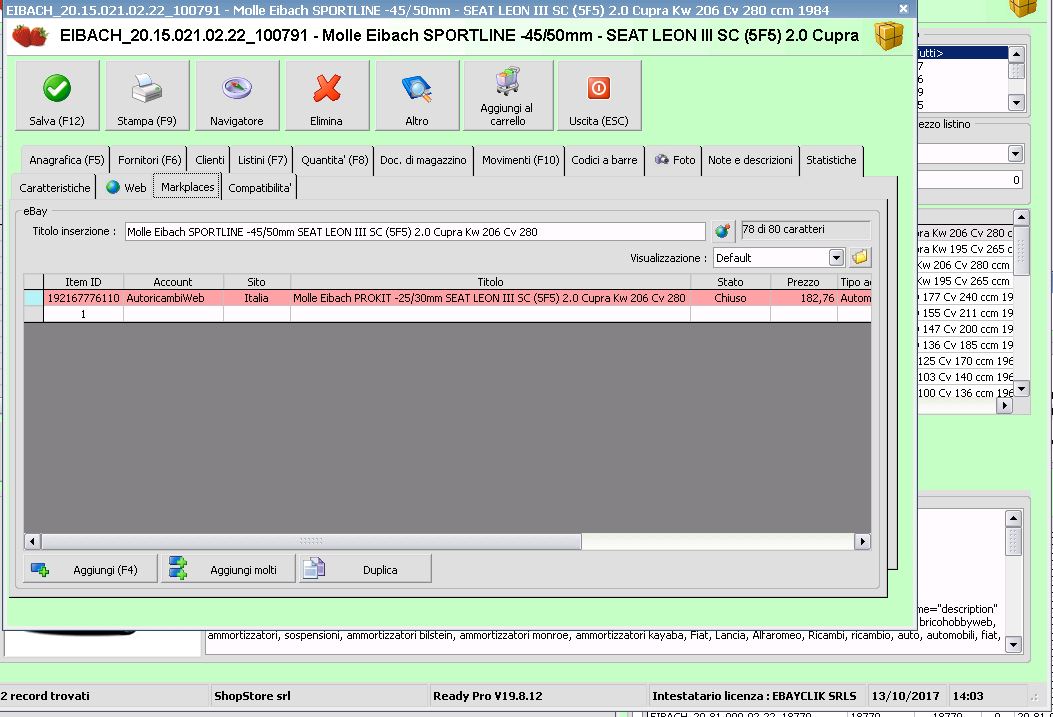Open the Movimenti (F10) tab

tap(520, 160)
